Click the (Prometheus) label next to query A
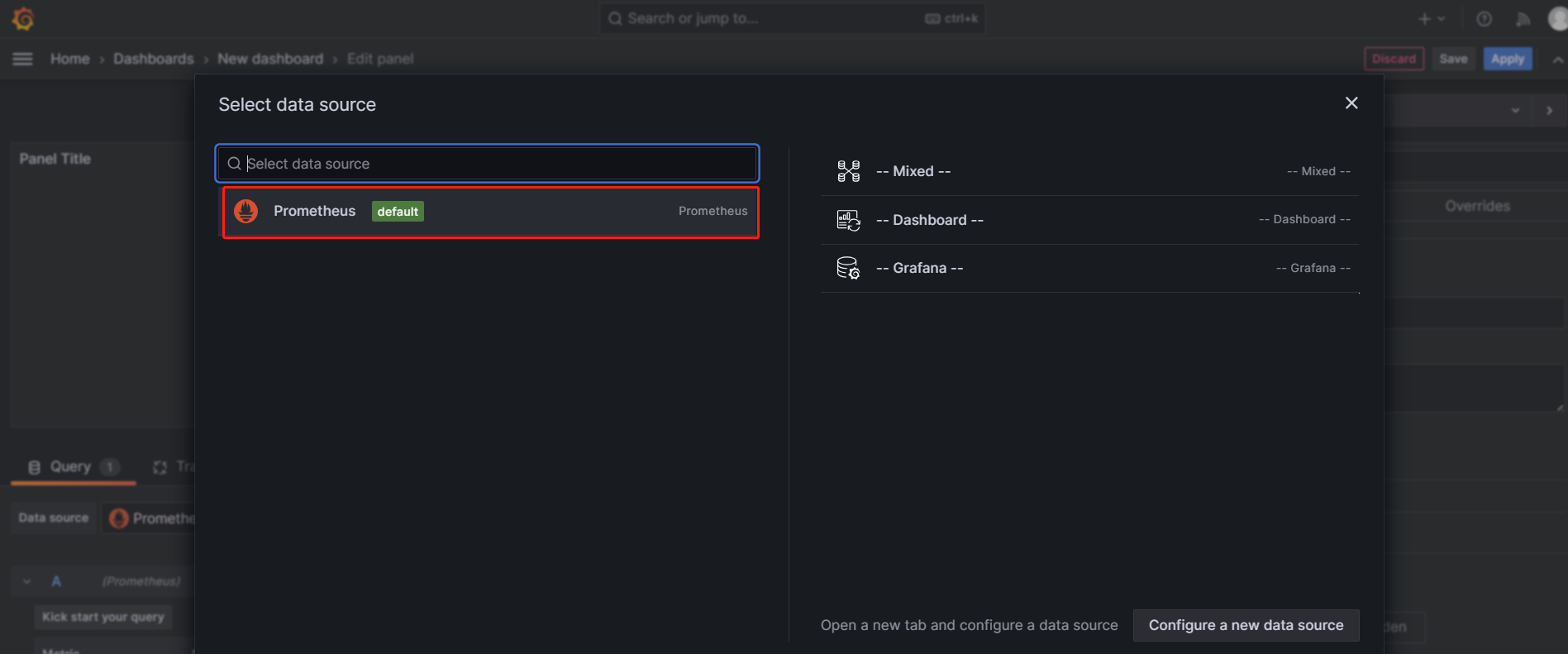 (141, 581)
